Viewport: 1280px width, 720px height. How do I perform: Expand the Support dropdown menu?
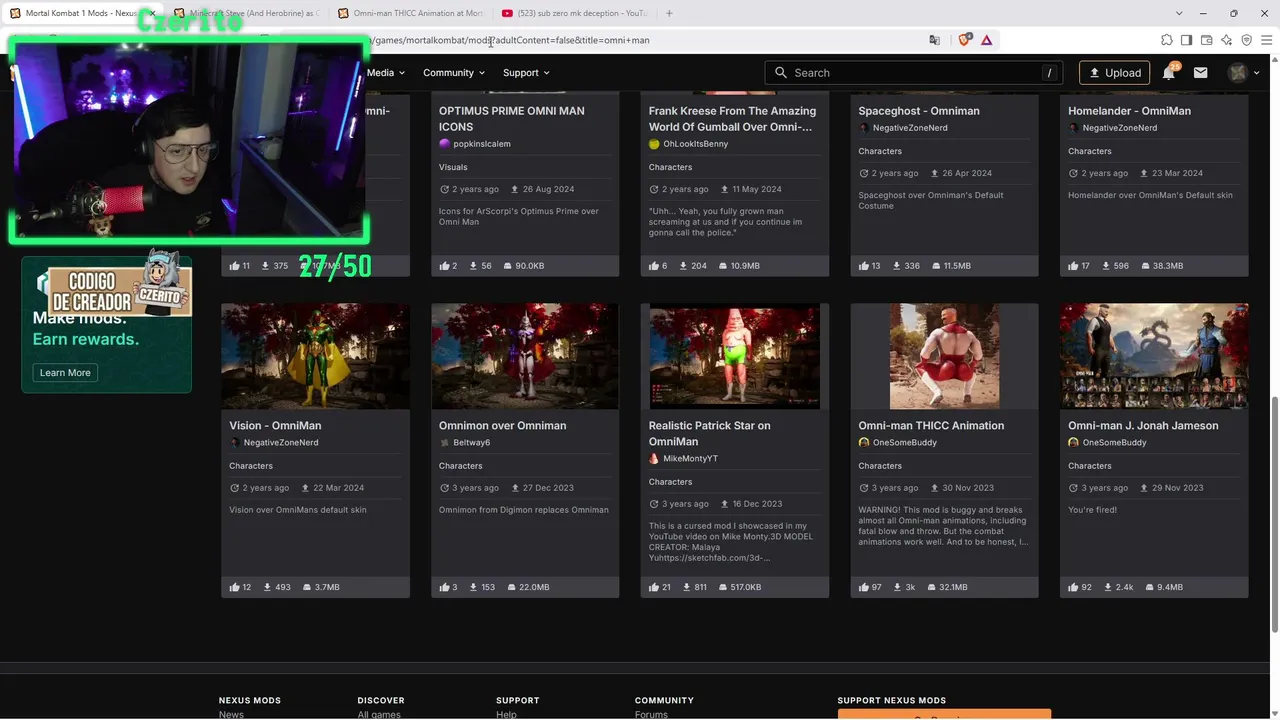(x=527, y=73)
